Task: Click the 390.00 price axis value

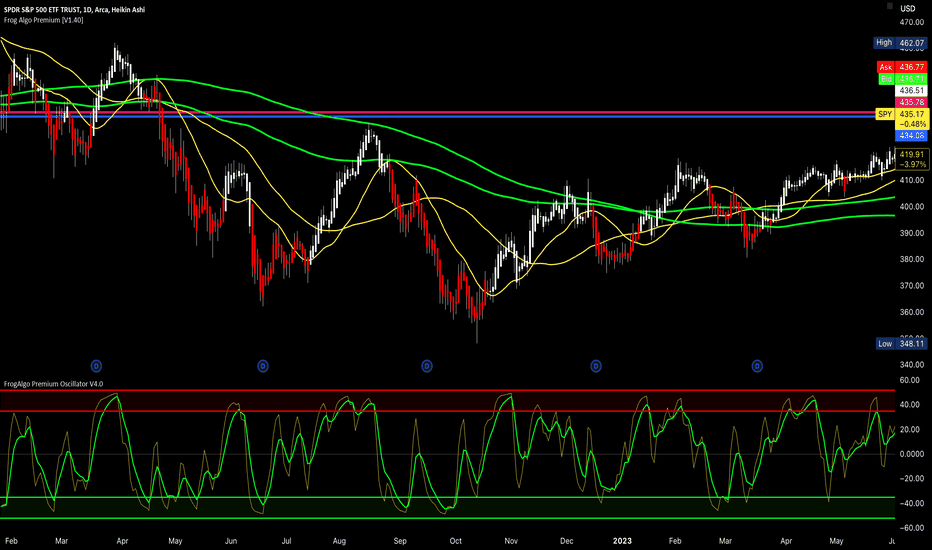Action: tap(912, 233)
